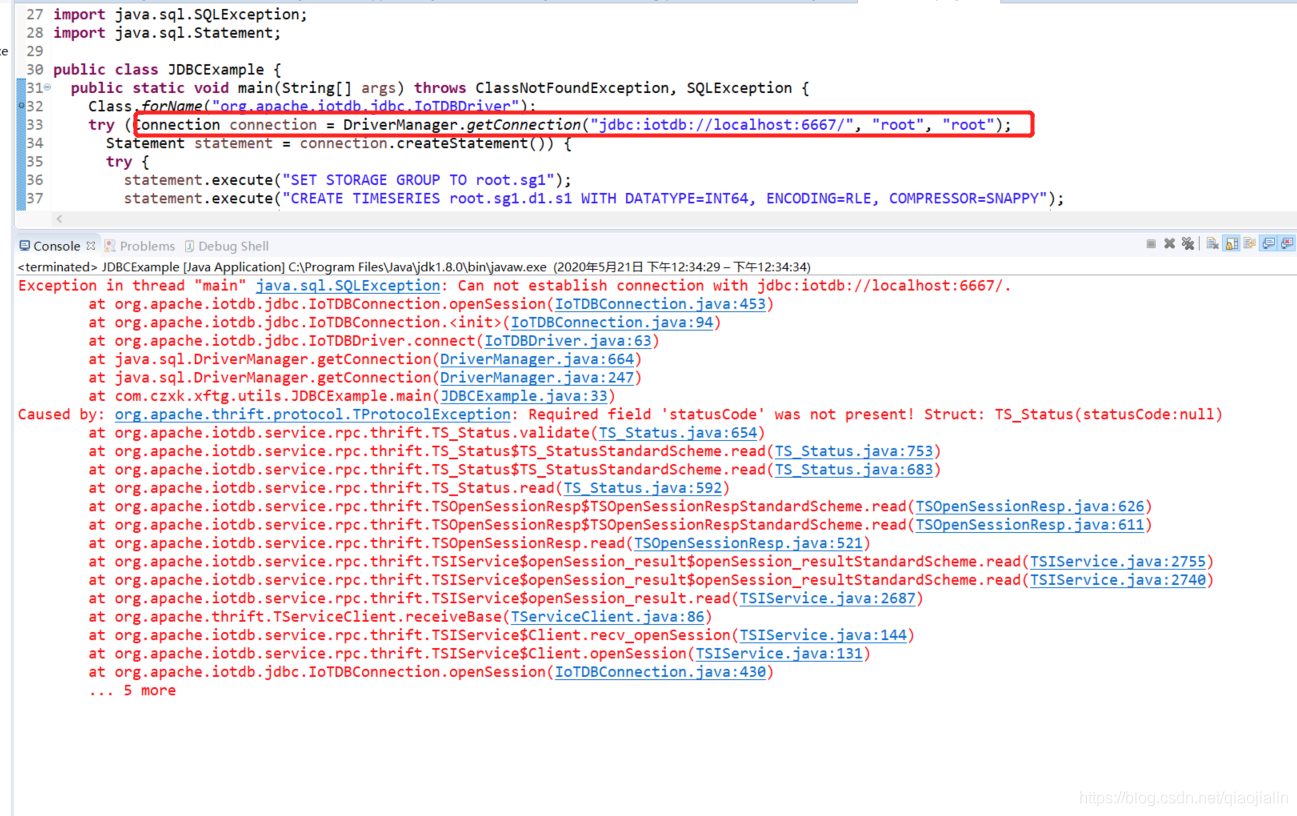Toggle Show Console When Standard Error Changes

(x=1287, y=244)
